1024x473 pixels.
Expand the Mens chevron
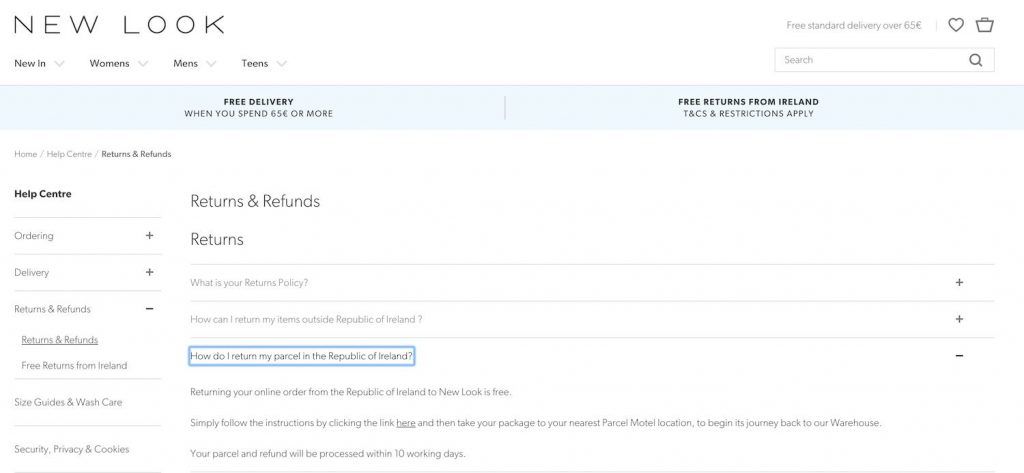[211, 64]
